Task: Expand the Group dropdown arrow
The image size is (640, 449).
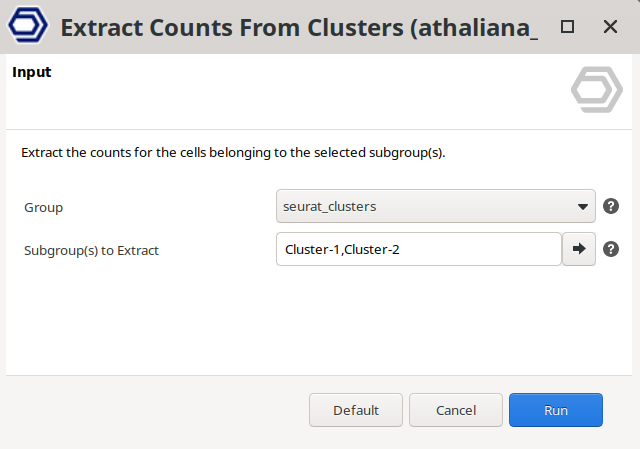Action: click(x=583, y=207)
